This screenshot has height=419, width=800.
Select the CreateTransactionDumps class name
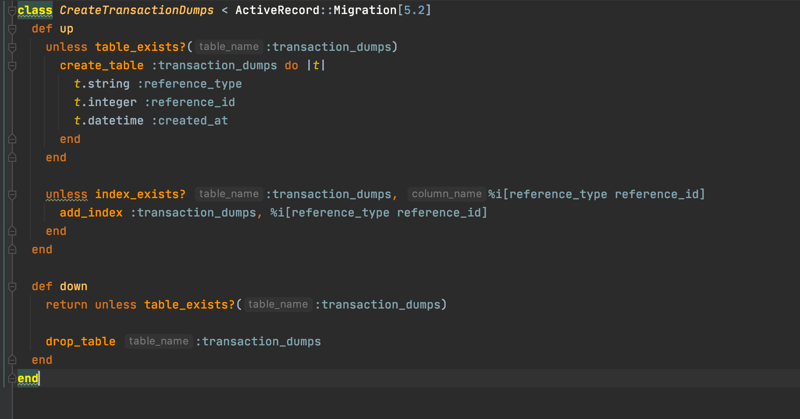136,10
